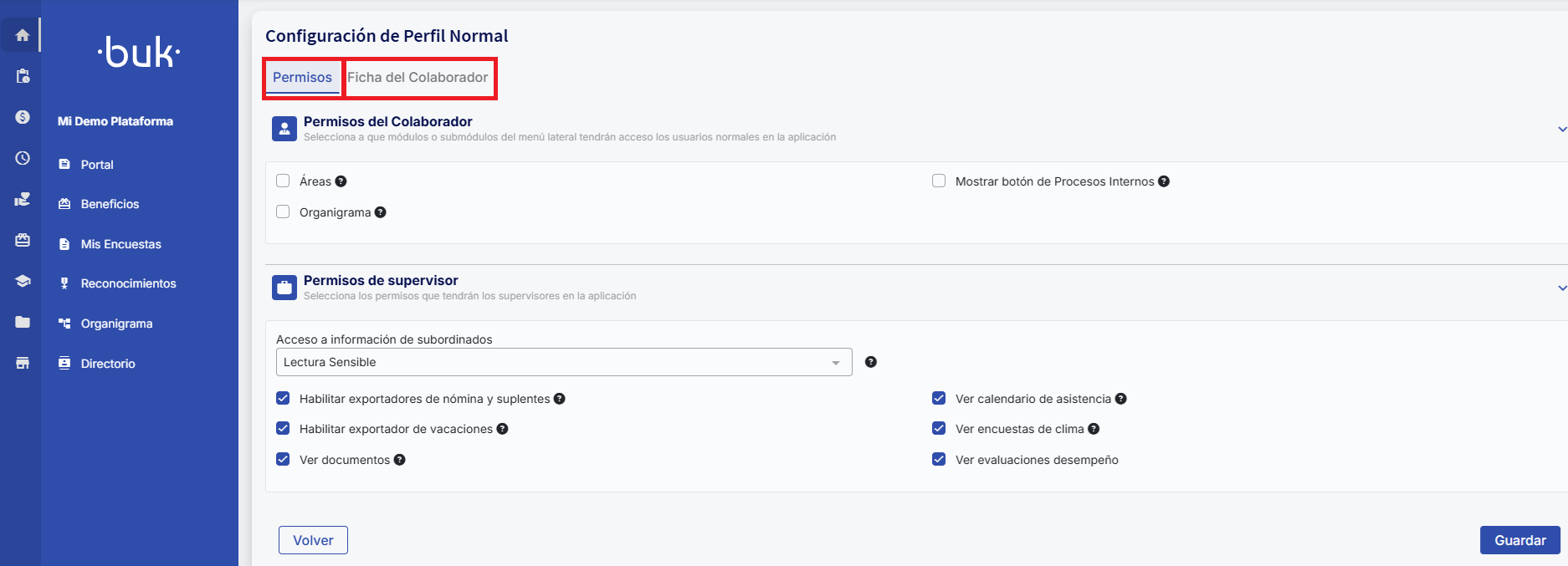The height and width of the screenshot is (566, 1568).
Task: Click the clock icon in the sidebar
Action: point(23,158)
